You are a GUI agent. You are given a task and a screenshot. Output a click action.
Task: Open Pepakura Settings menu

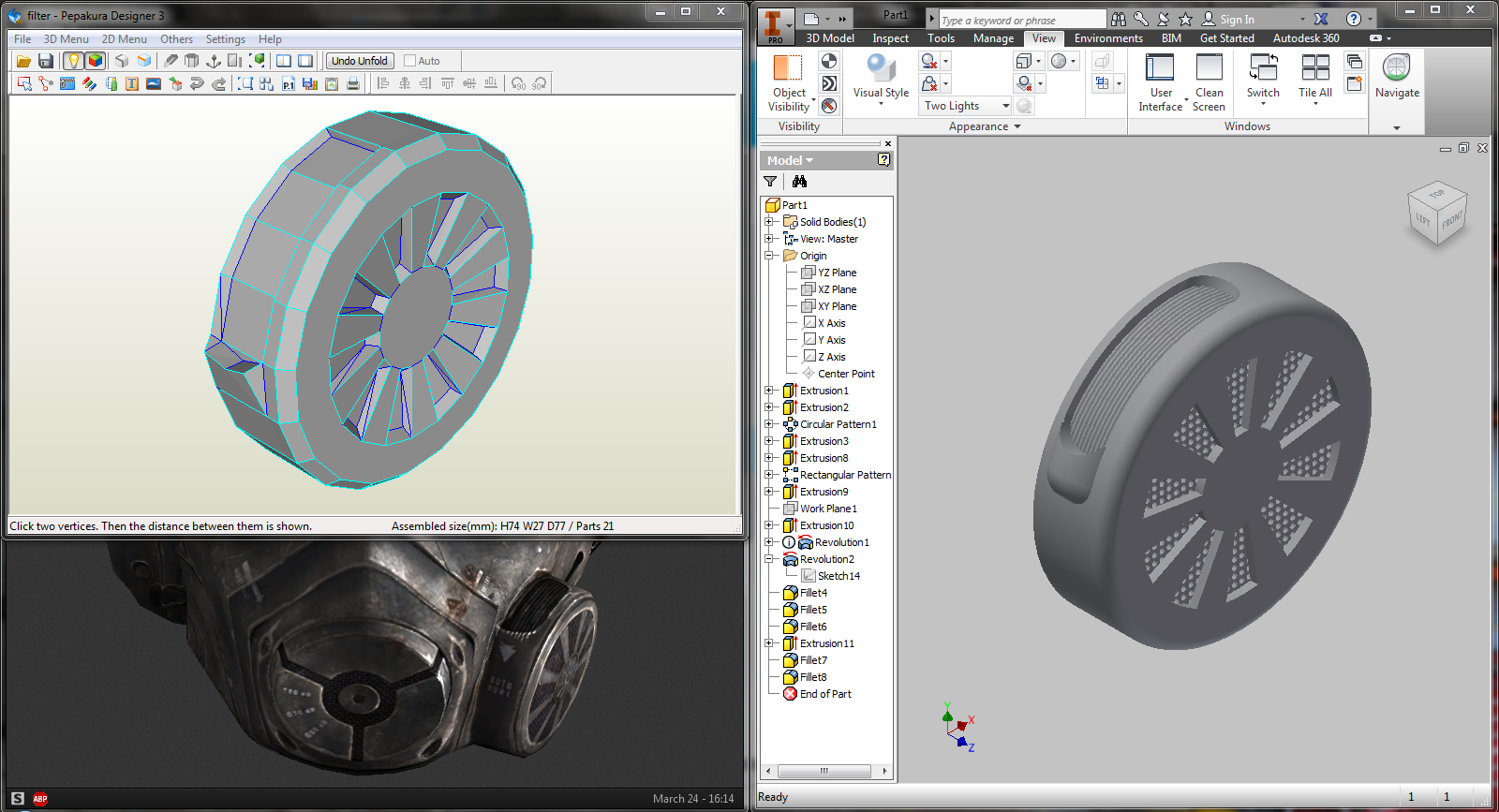(x=226, y=39)
